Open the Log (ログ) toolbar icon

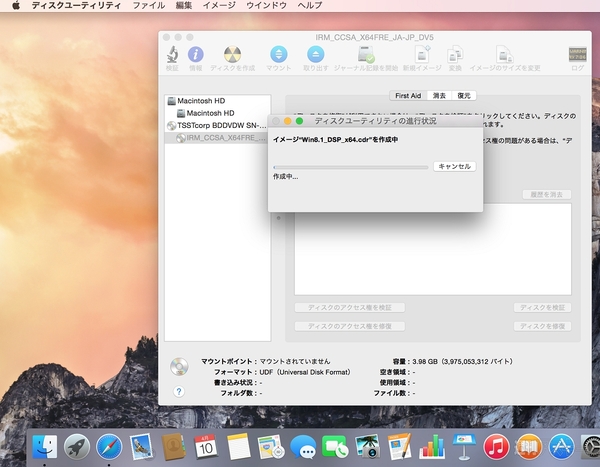tap(577, 54)
